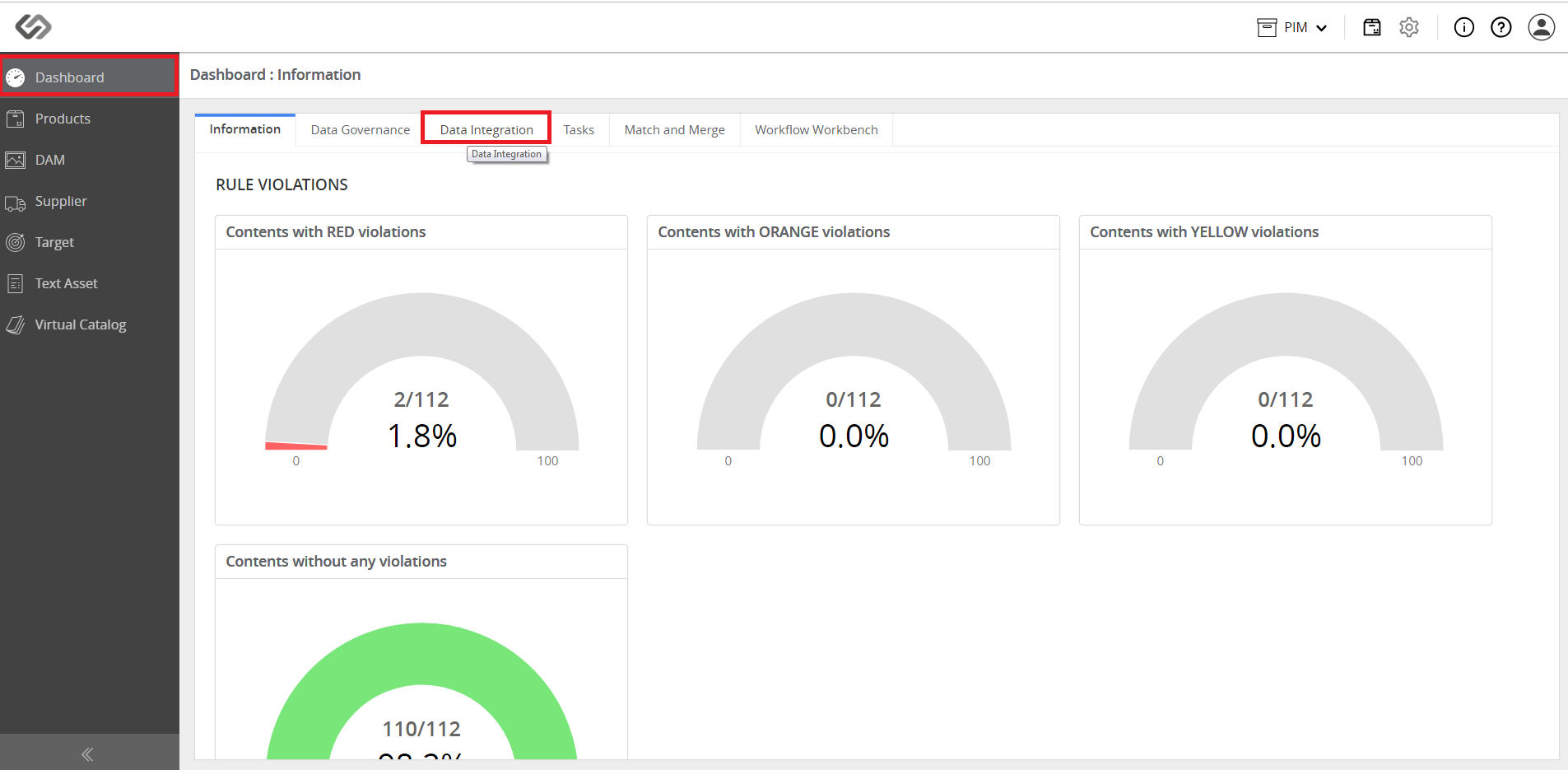
Task: Click the 'Contents with YELLOW violations' header
Action: point(1204,232)
